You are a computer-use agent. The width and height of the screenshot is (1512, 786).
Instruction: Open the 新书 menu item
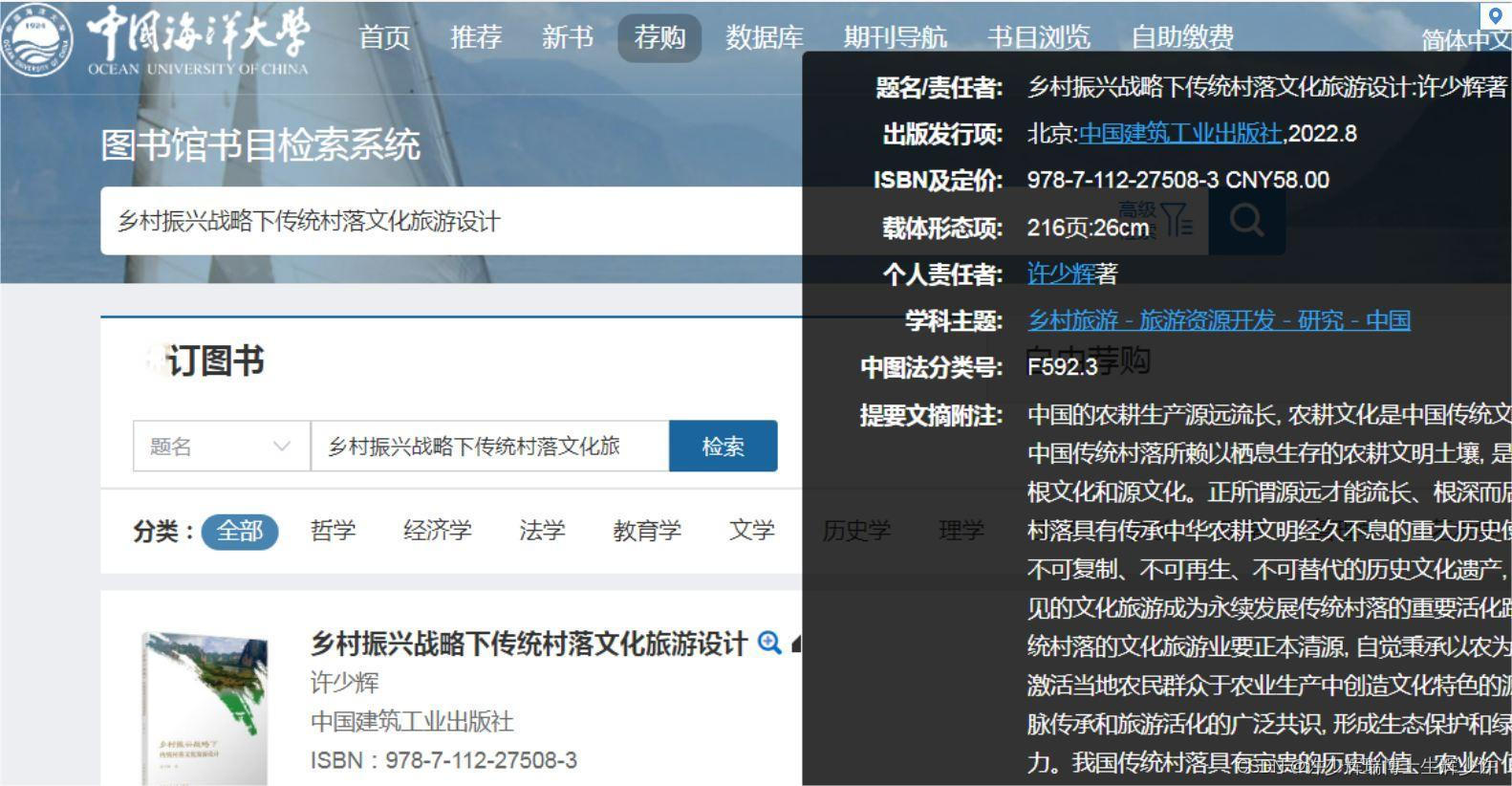tap(568, 37)
